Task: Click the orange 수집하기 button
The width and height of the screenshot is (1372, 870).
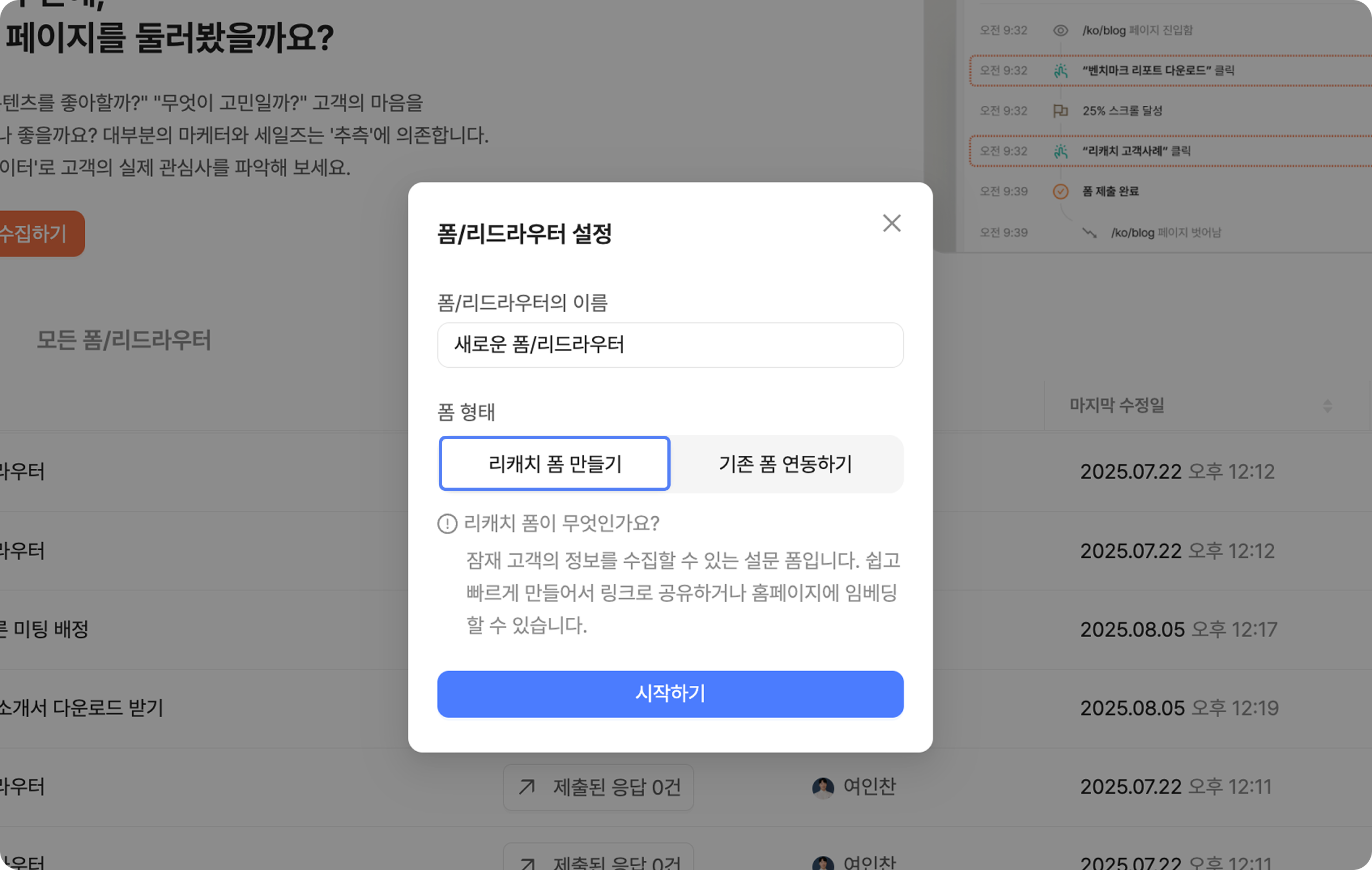Action: coord(37,234)
